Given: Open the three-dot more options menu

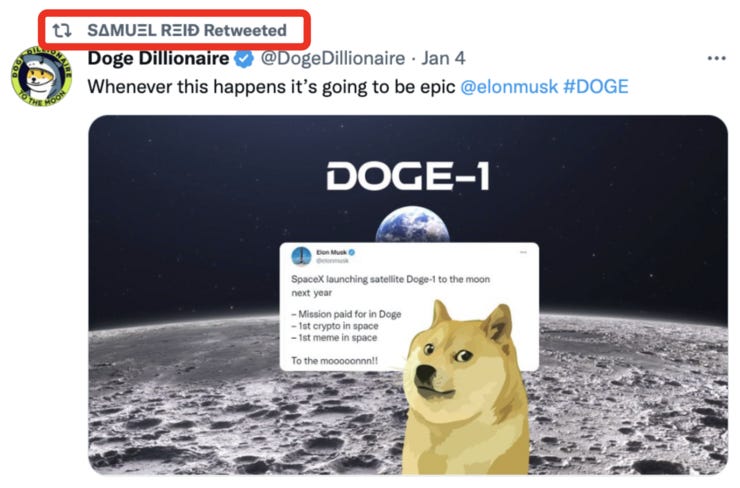Looking at the screenshot, I should (716, 59).
